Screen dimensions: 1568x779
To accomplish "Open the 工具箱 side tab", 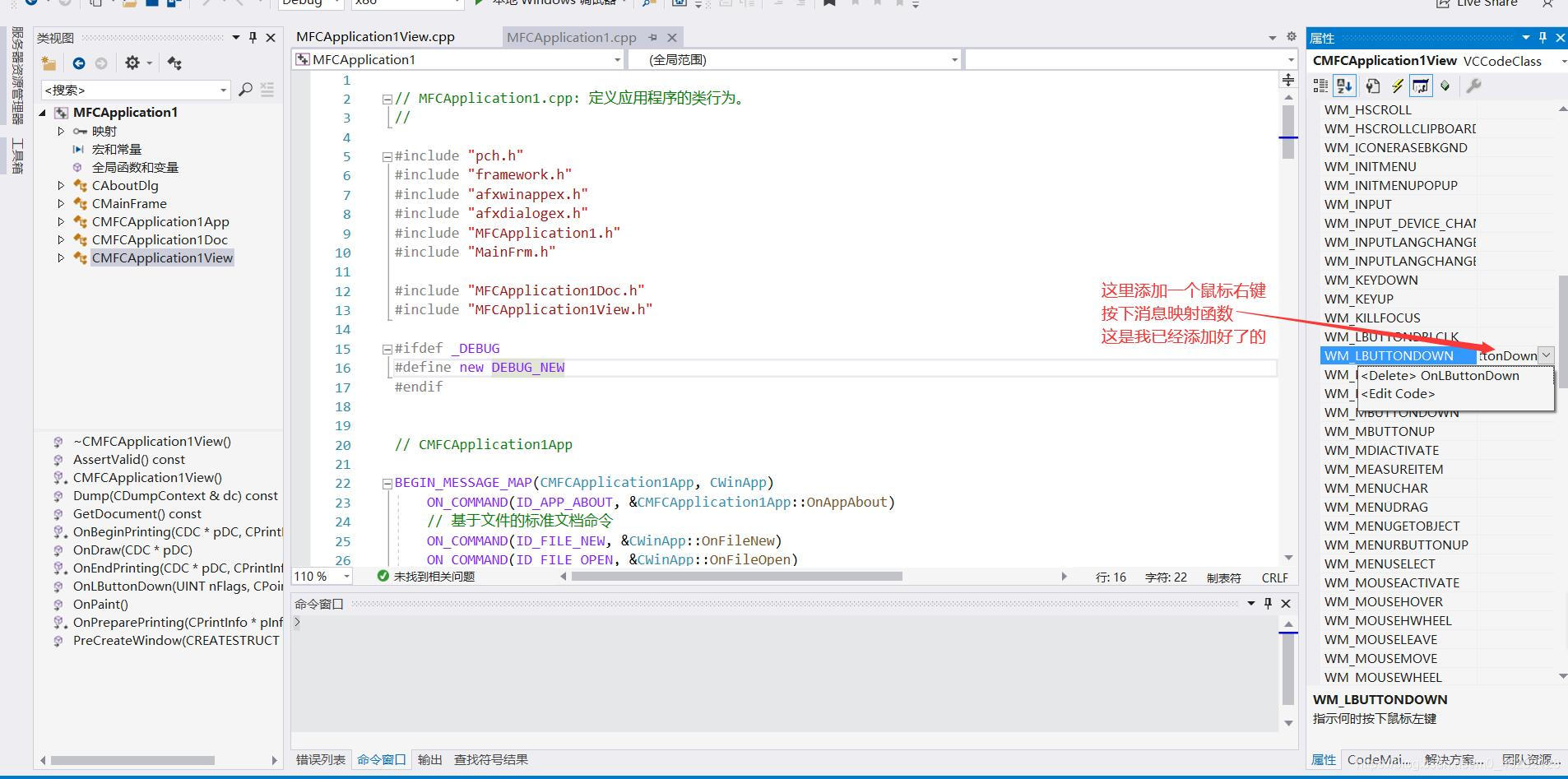I will tap(17, 156).
